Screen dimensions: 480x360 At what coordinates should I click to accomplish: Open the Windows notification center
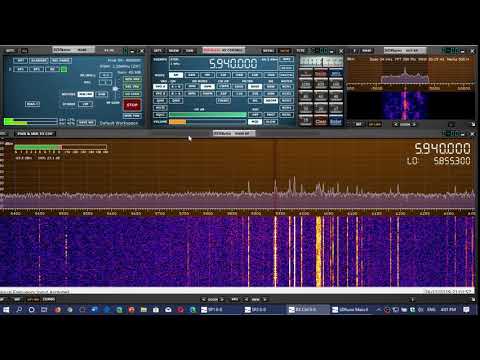click(466, 310)
